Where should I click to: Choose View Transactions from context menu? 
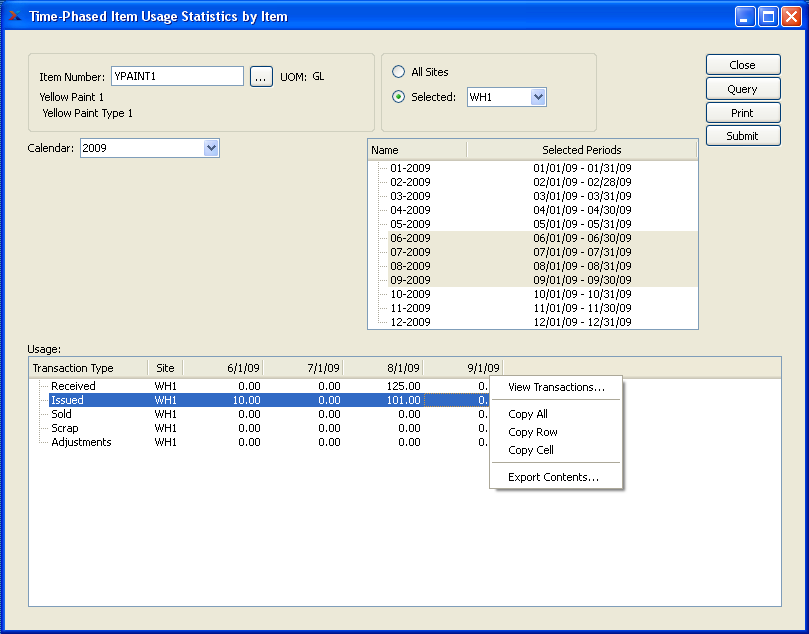(556, 387)
